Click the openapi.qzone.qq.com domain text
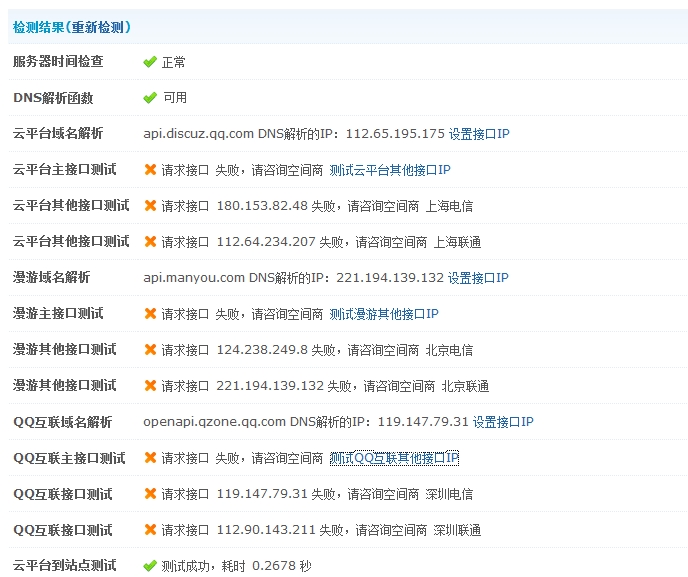Screen dimensions: 688x577 tap(215, 422)
